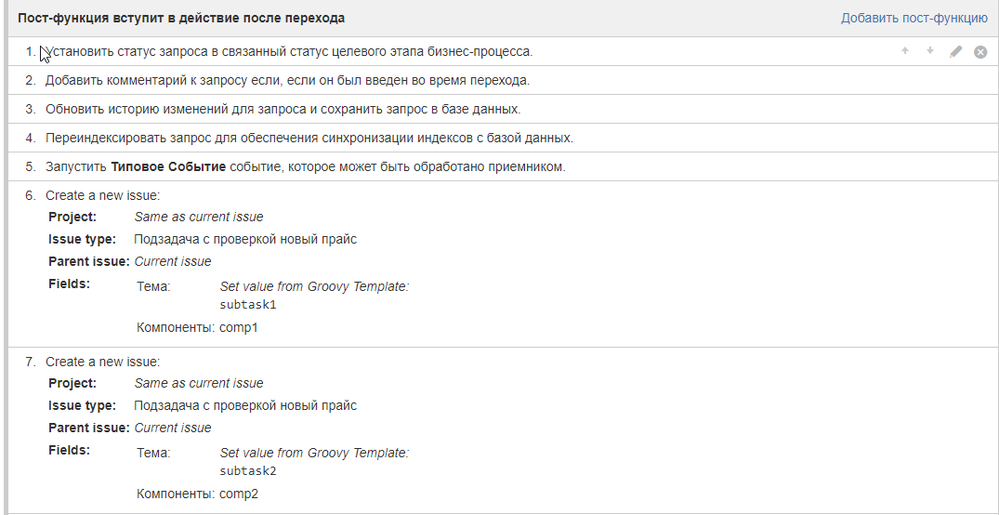Select the 'Запустить Типовое Событие' row
Image resolution: width=999 pixels, height=515 pixels.
(x=500, y=166)
